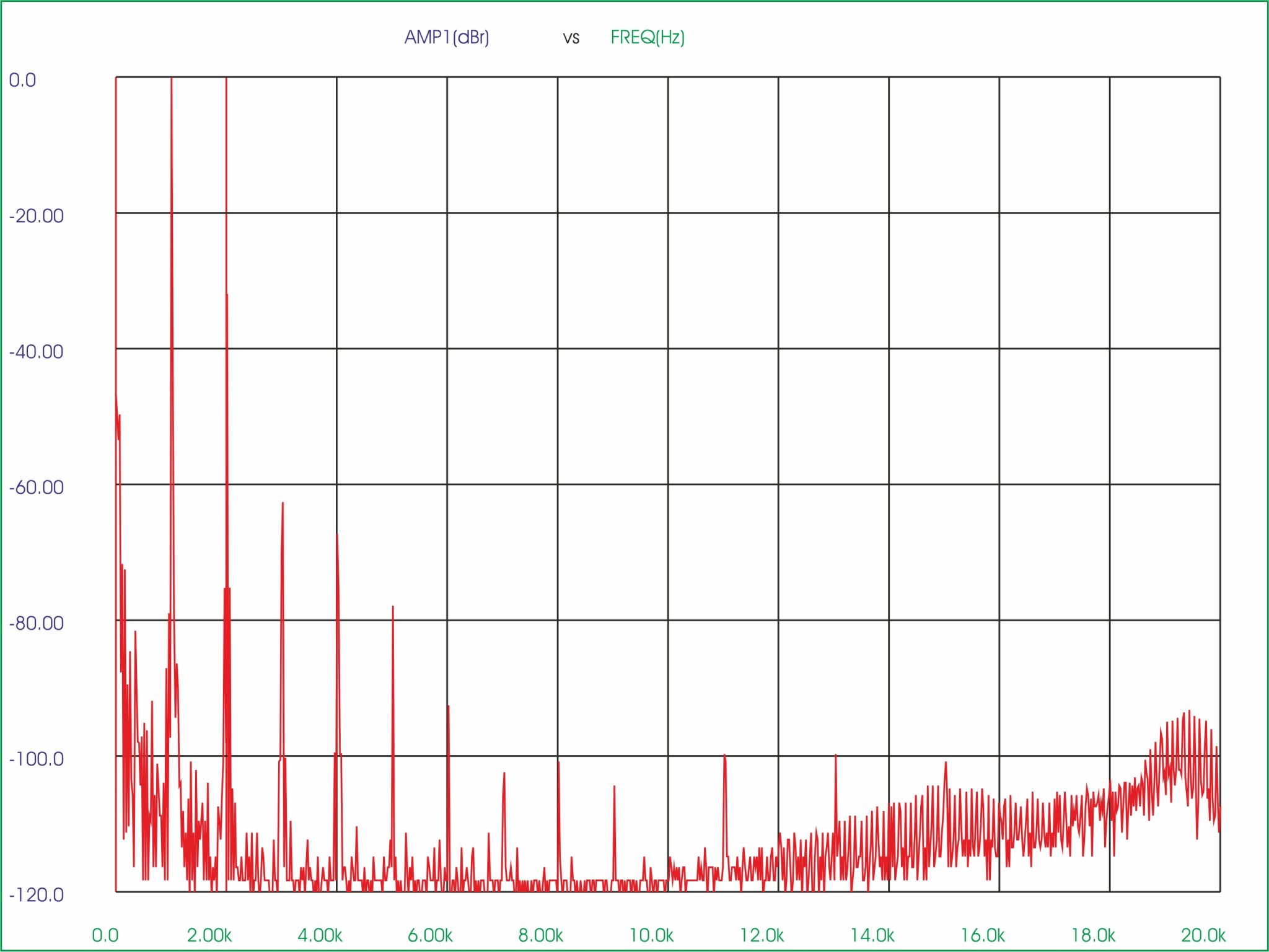The width and height of the screenshot is (1269, 952).
Task: Click the 6.00k frequency axis label
Action: 430,935
